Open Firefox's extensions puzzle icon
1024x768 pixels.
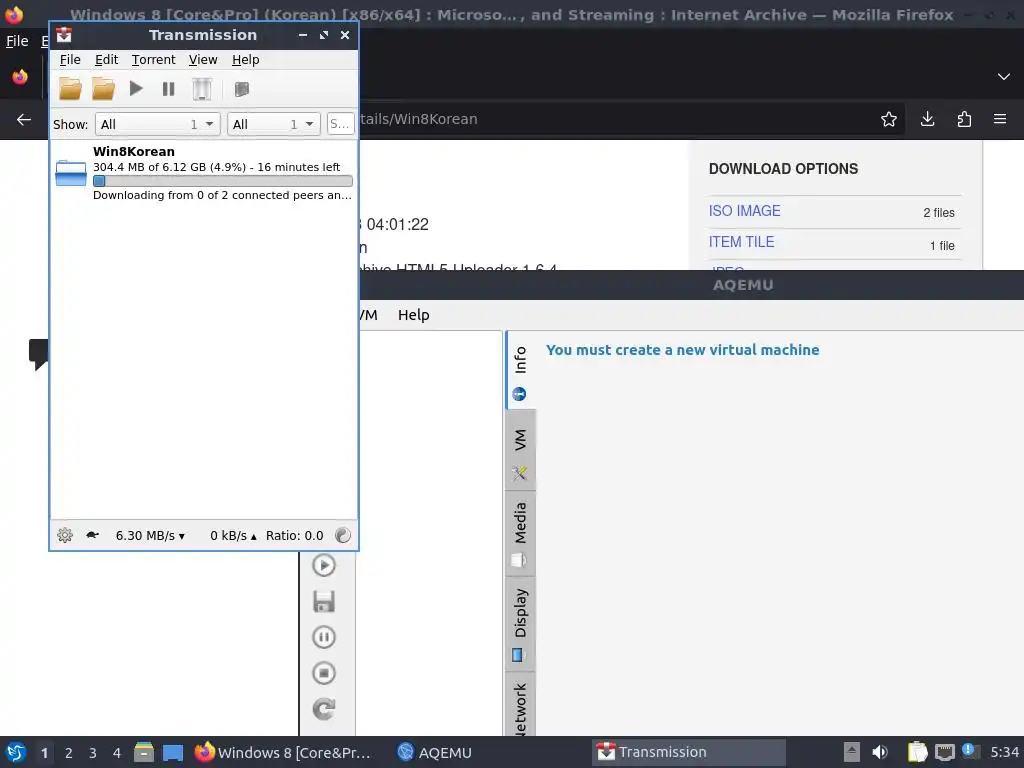(x=964, y=119)
